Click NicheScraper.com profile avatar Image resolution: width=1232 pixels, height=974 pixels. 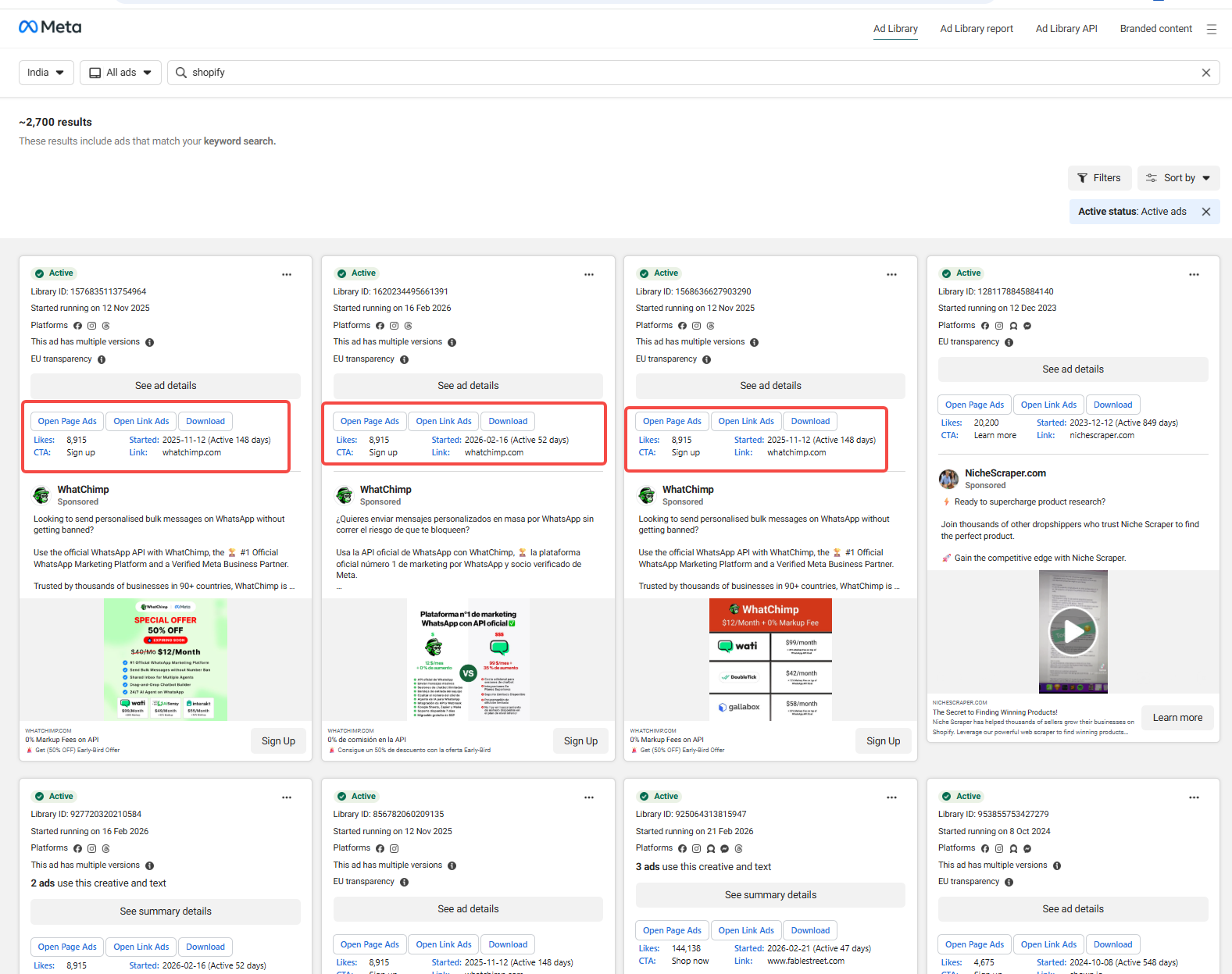pos(948,479)
